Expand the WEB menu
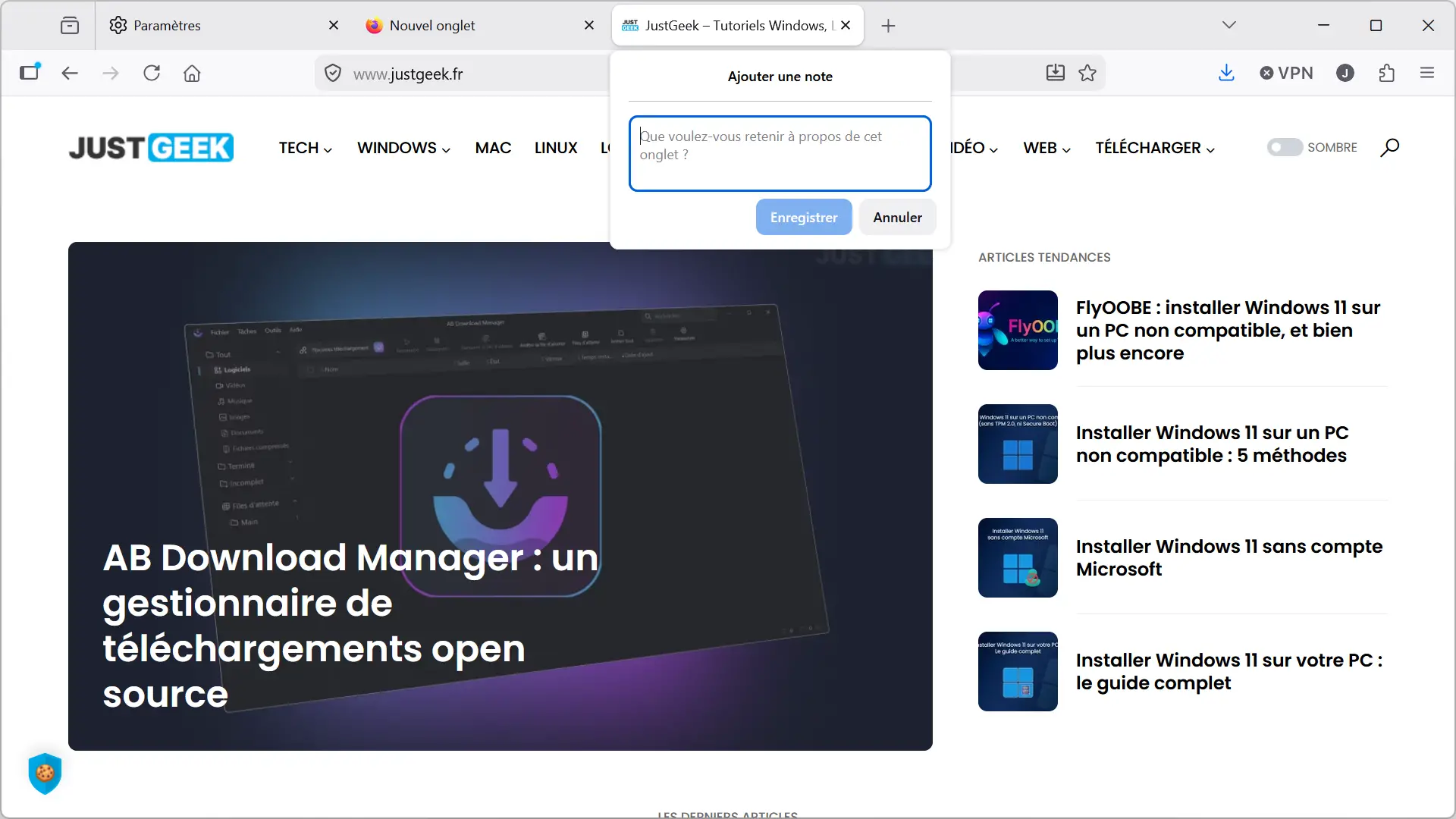 click(1046, 148)
